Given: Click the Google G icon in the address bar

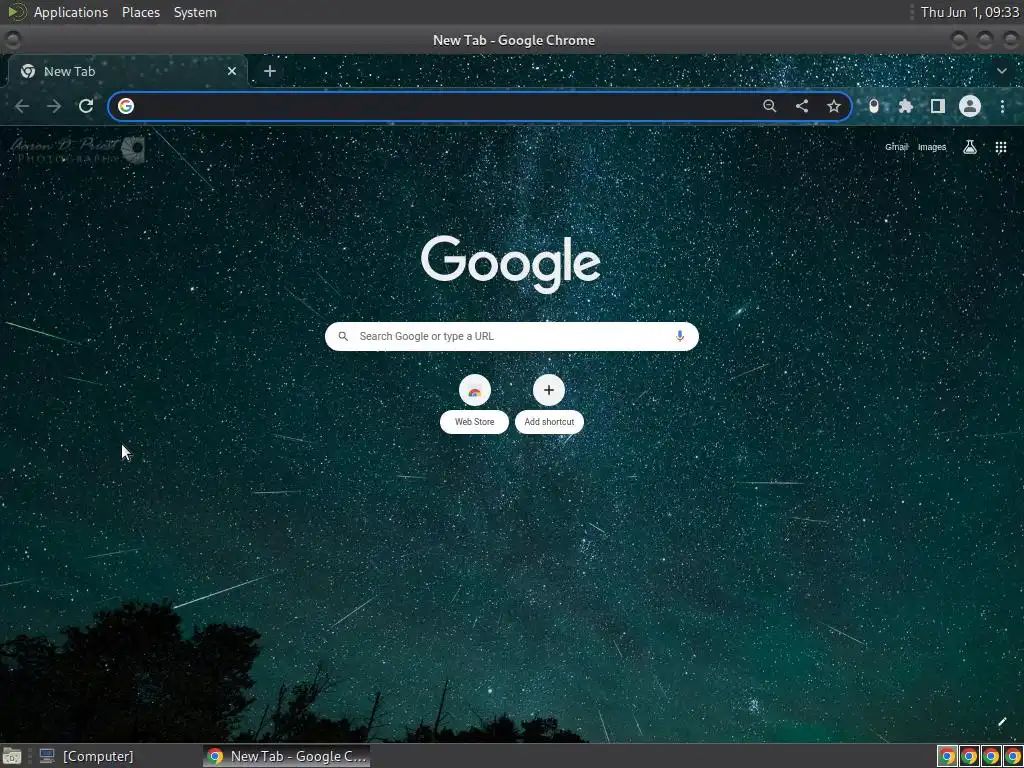Looking at the screenshot, I should tap(126, 106).
